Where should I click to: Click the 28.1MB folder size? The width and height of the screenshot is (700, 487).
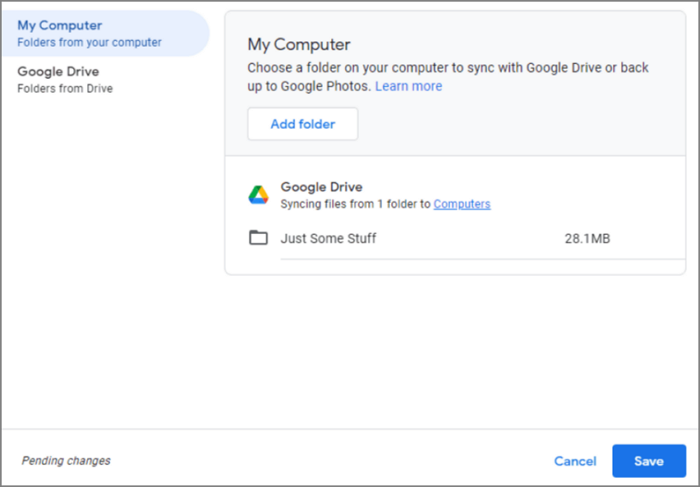click(587, 238)
